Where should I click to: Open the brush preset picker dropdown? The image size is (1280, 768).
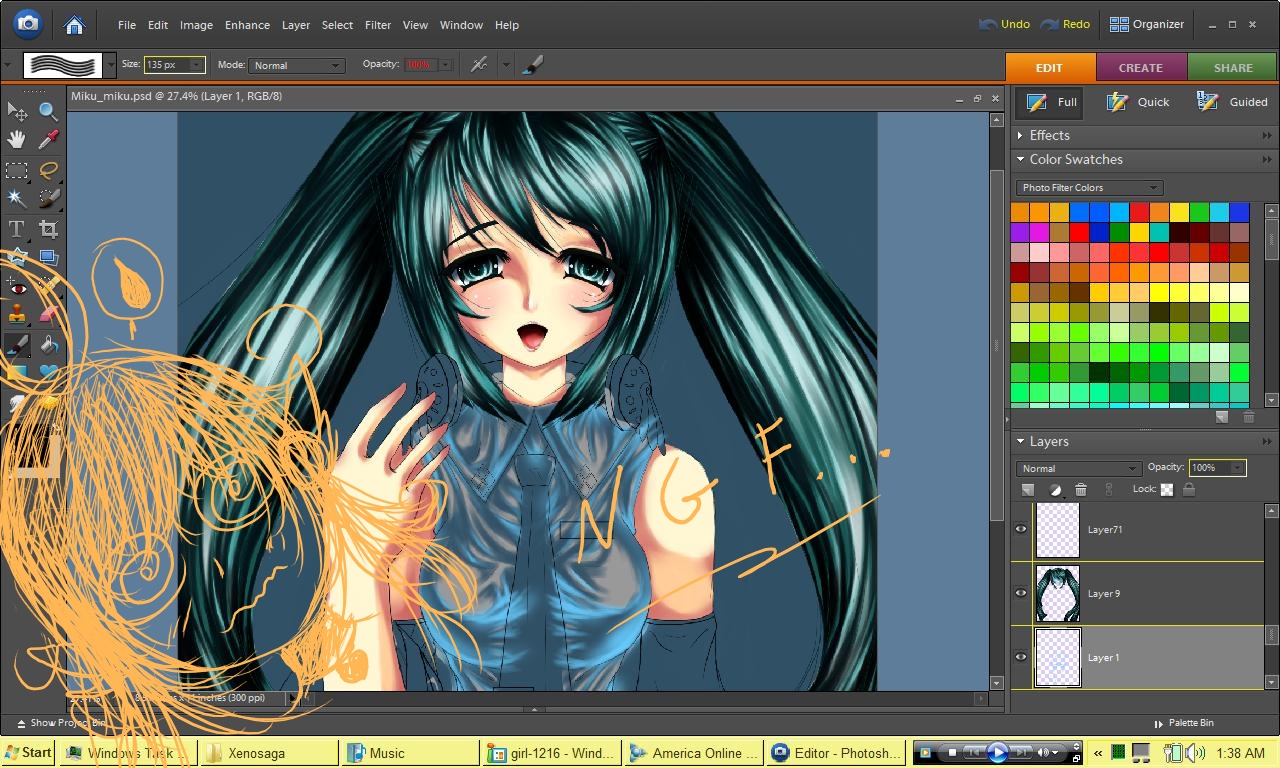tap(110, 65)
